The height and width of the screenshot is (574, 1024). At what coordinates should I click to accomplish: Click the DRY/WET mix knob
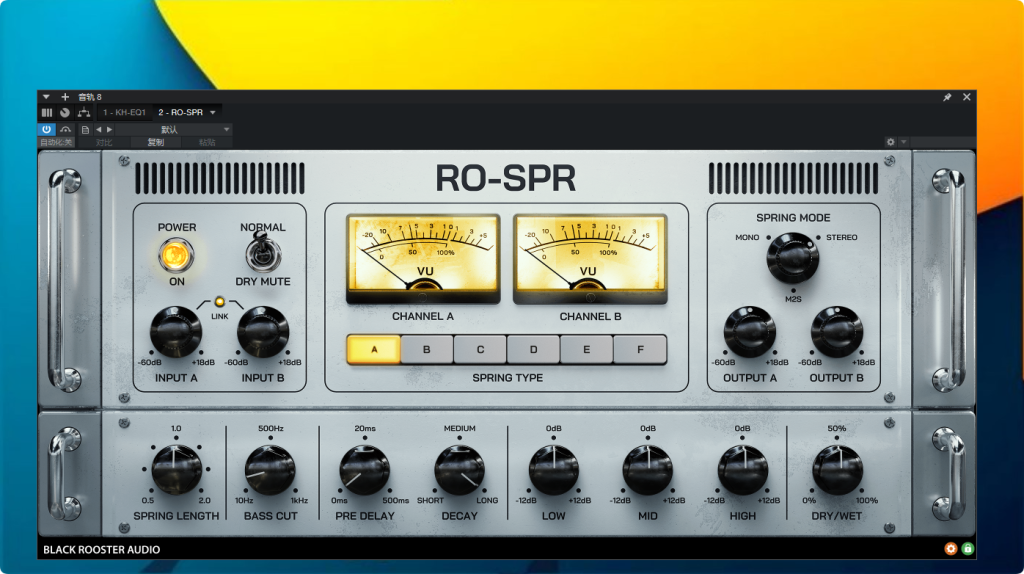[x=837, y=470]
